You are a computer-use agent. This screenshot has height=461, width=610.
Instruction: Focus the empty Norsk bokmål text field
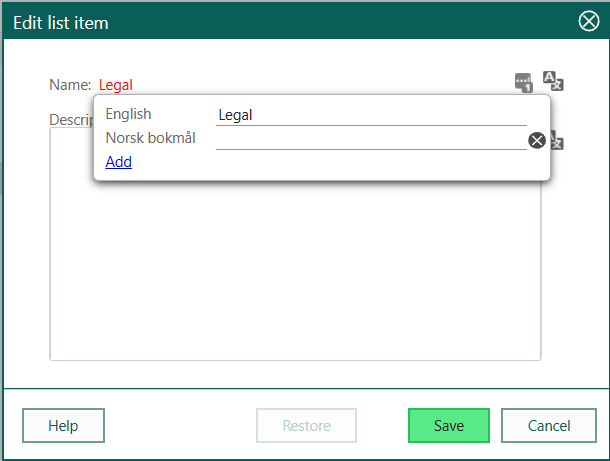[370, 139]
